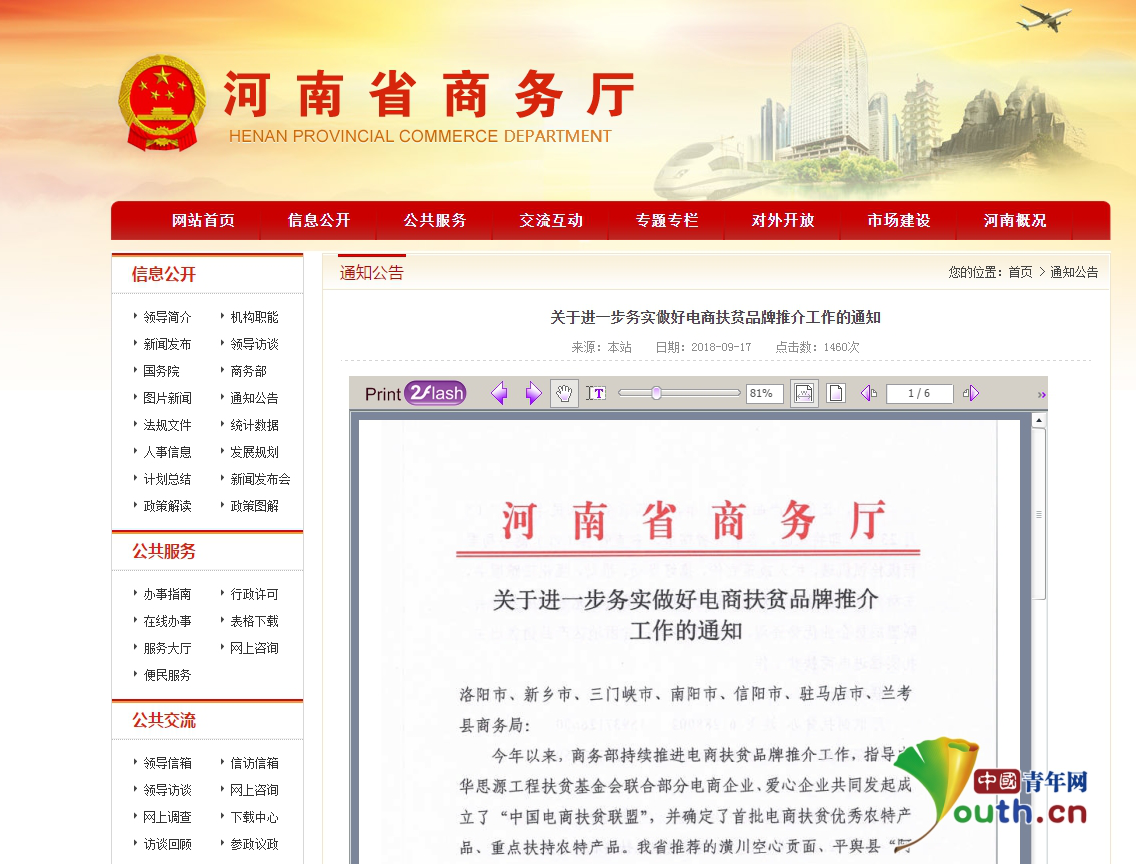The width and height of the screenshot is (1136, 864).
Task: Expand the viewer toolbar overflow chevron
Action: pyautogui.click(x=1041, y=395)
